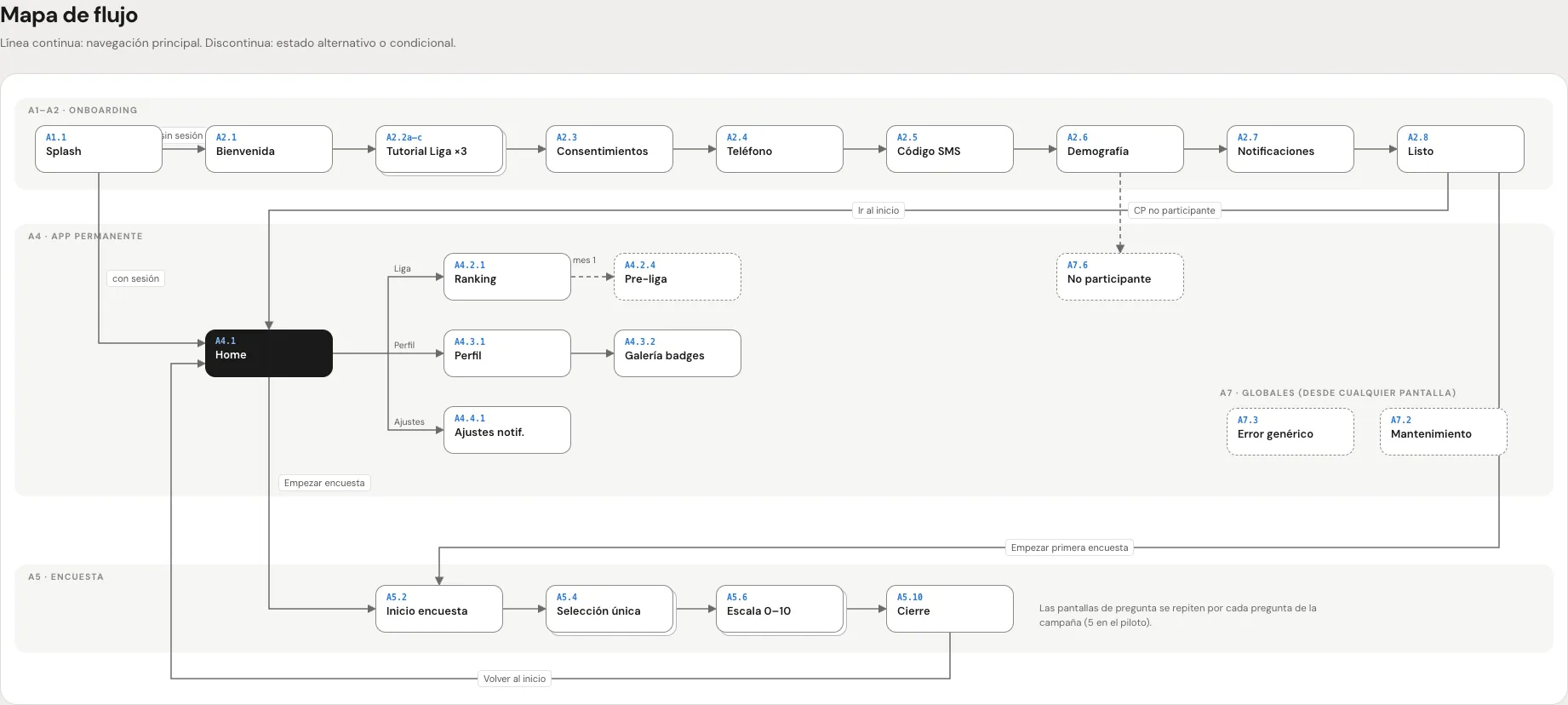Select the "mes 1" dashed edge label
The height and width of the screenshot is (705, 1568).
click(584, 260)
